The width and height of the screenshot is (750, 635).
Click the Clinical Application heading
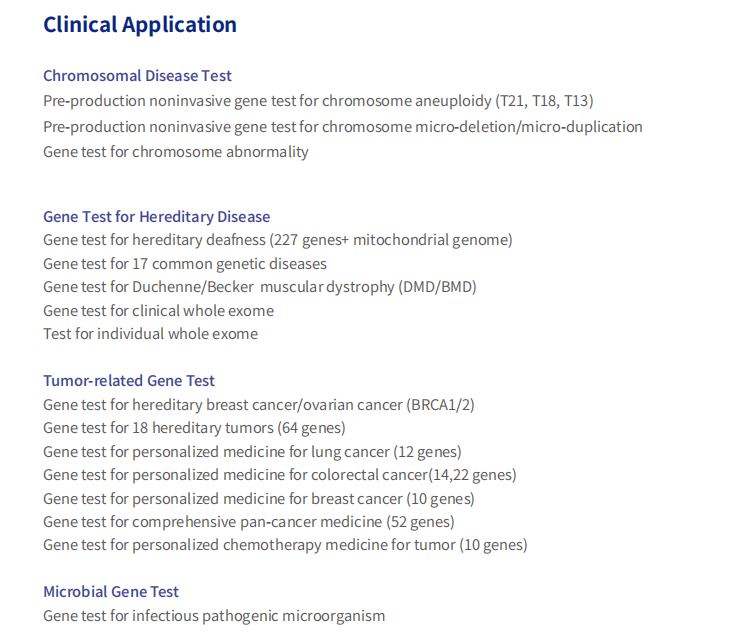pos(140,25)
